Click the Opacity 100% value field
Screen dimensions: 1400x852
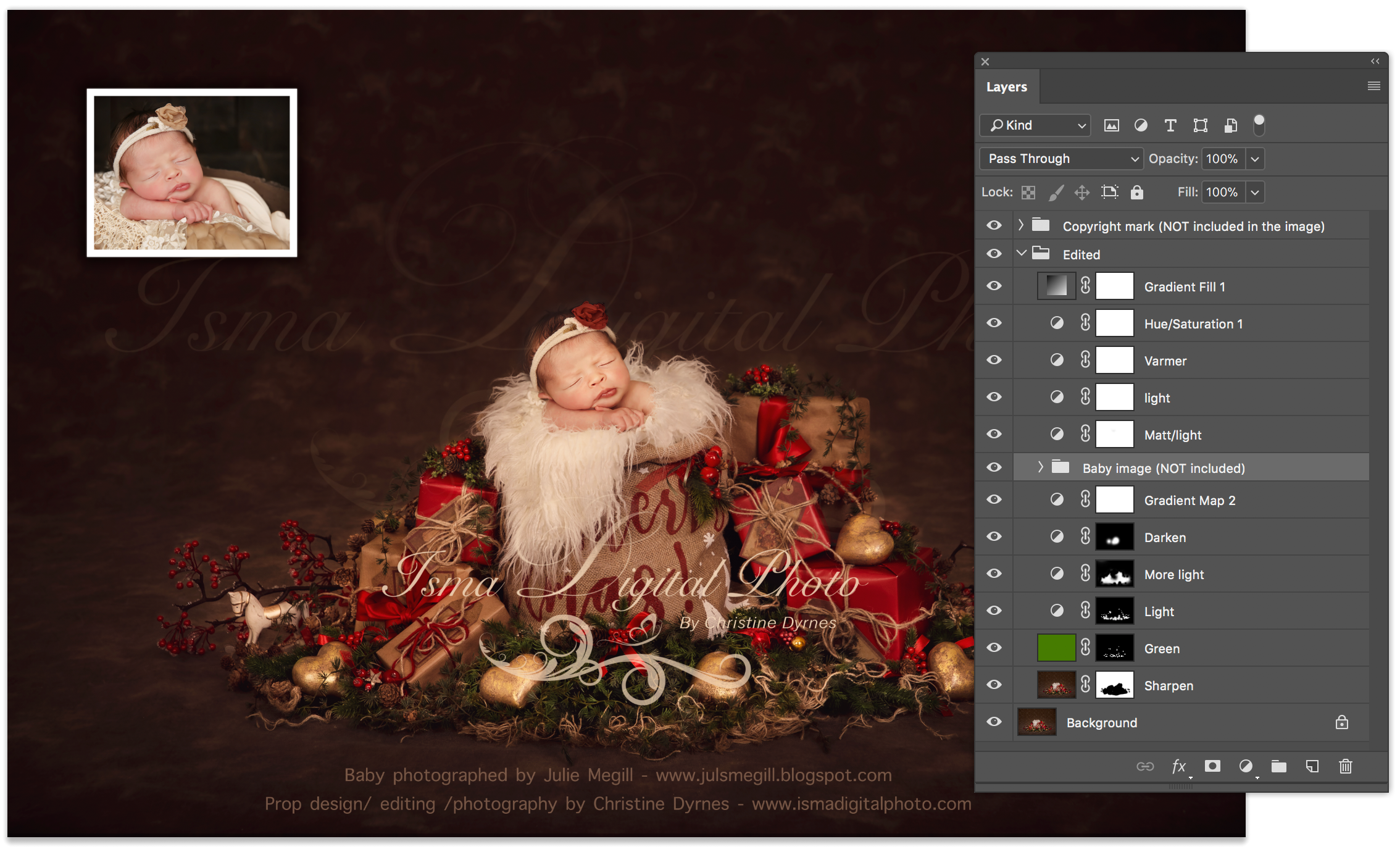[1223, 159]
